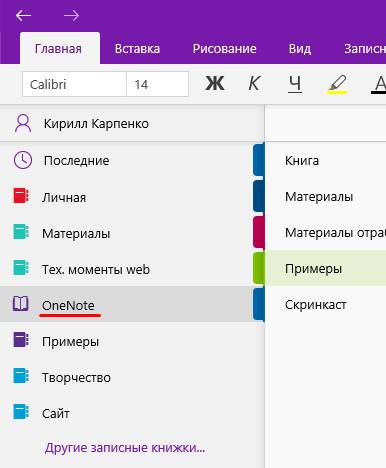Click the blue Сайт notebook icon
This screenshot has width=386, height=468.
(21, 412)
